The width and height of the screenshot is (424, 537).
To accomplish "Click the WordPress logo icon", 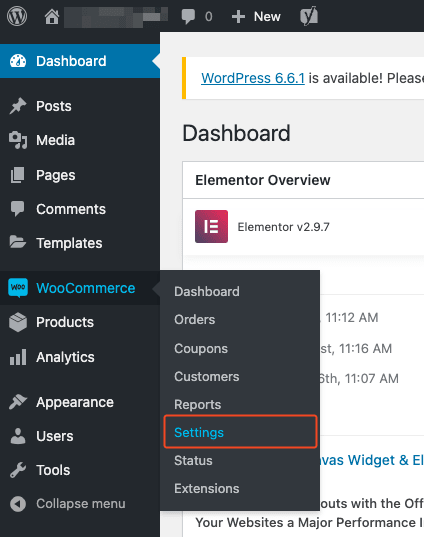I will (17, 16).
